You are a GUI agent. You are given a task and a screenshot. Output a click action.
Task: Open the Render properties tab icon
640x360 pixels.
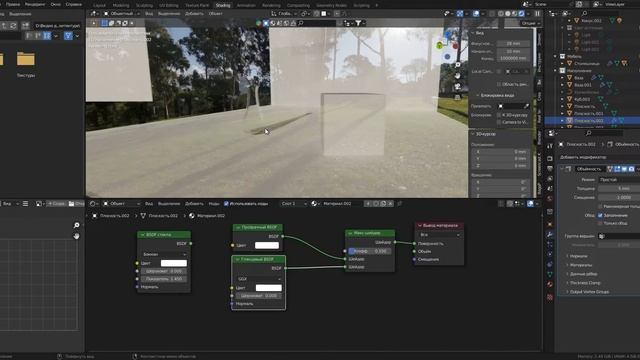click(550, 158)
